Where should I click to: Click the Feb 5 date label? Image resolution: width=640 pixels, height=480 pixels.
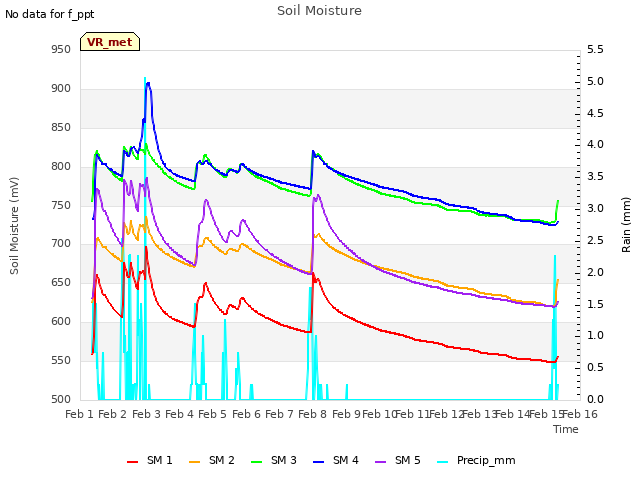(212, 414)
